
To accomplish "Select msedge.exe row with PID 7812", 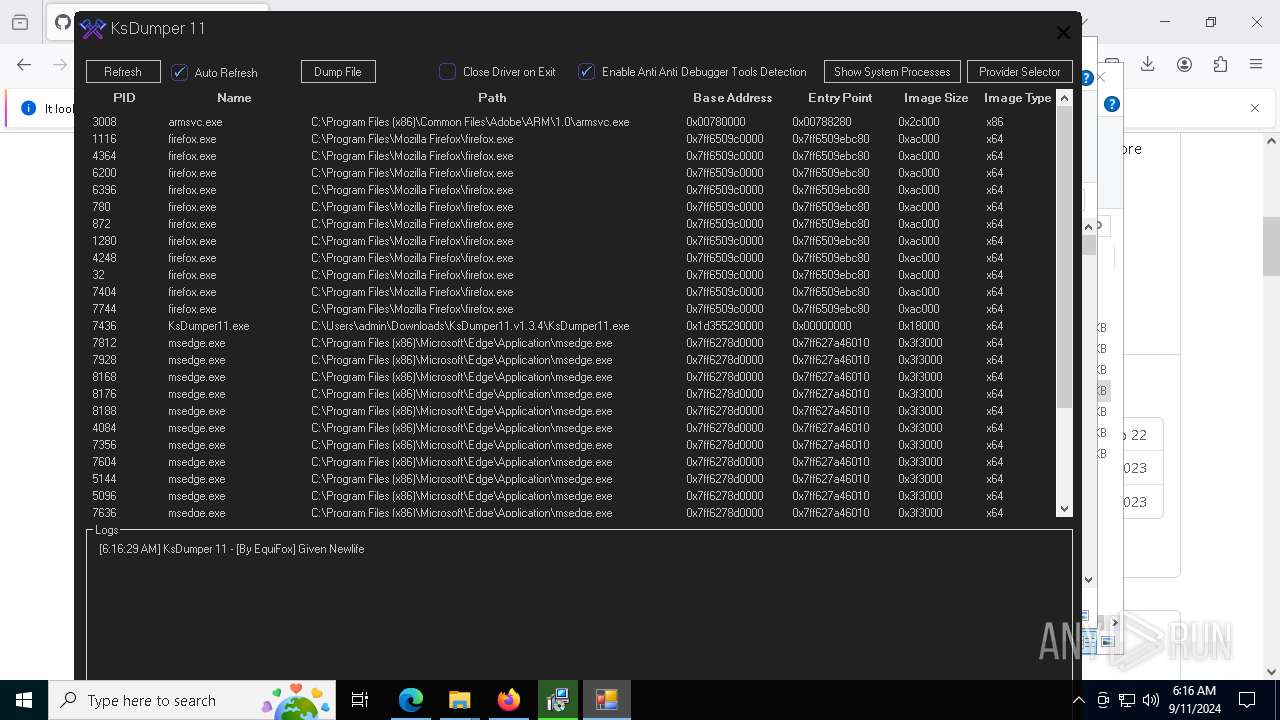I will point(570,343).
